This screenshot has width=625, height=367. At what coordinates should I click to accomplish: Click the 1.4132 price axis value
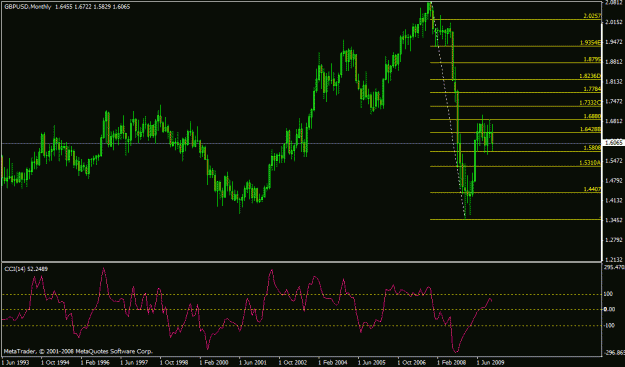[x=614, y=200]
